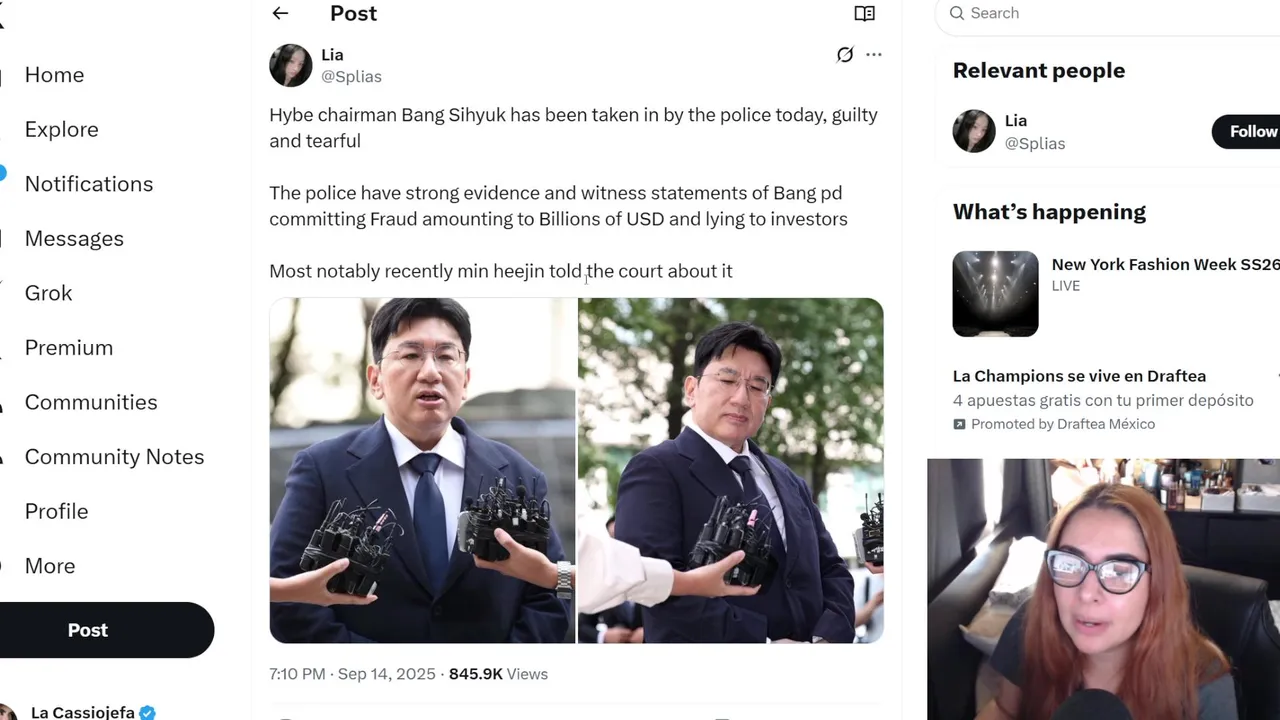Click the Grok icon on Lia's post
Viewport: 1280px width, 720px height.
(845, 55)
